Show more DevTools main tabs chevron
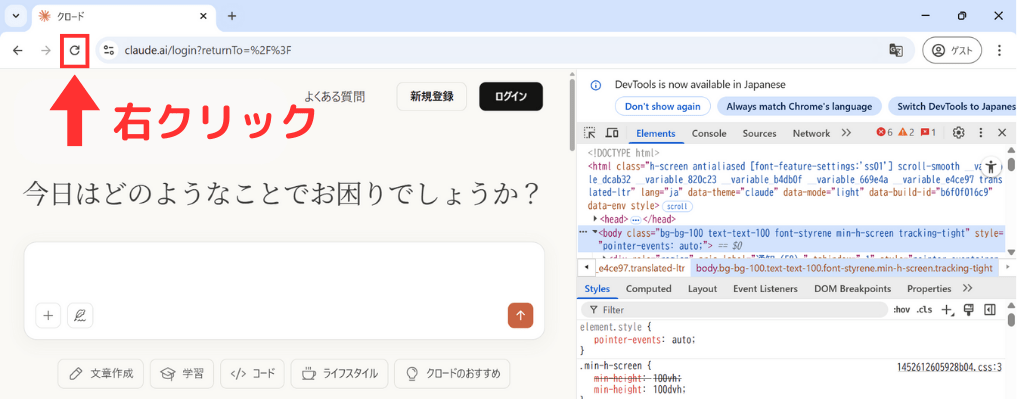The height and width of the screenshot is (399, 1017). [x=846, y=133]
